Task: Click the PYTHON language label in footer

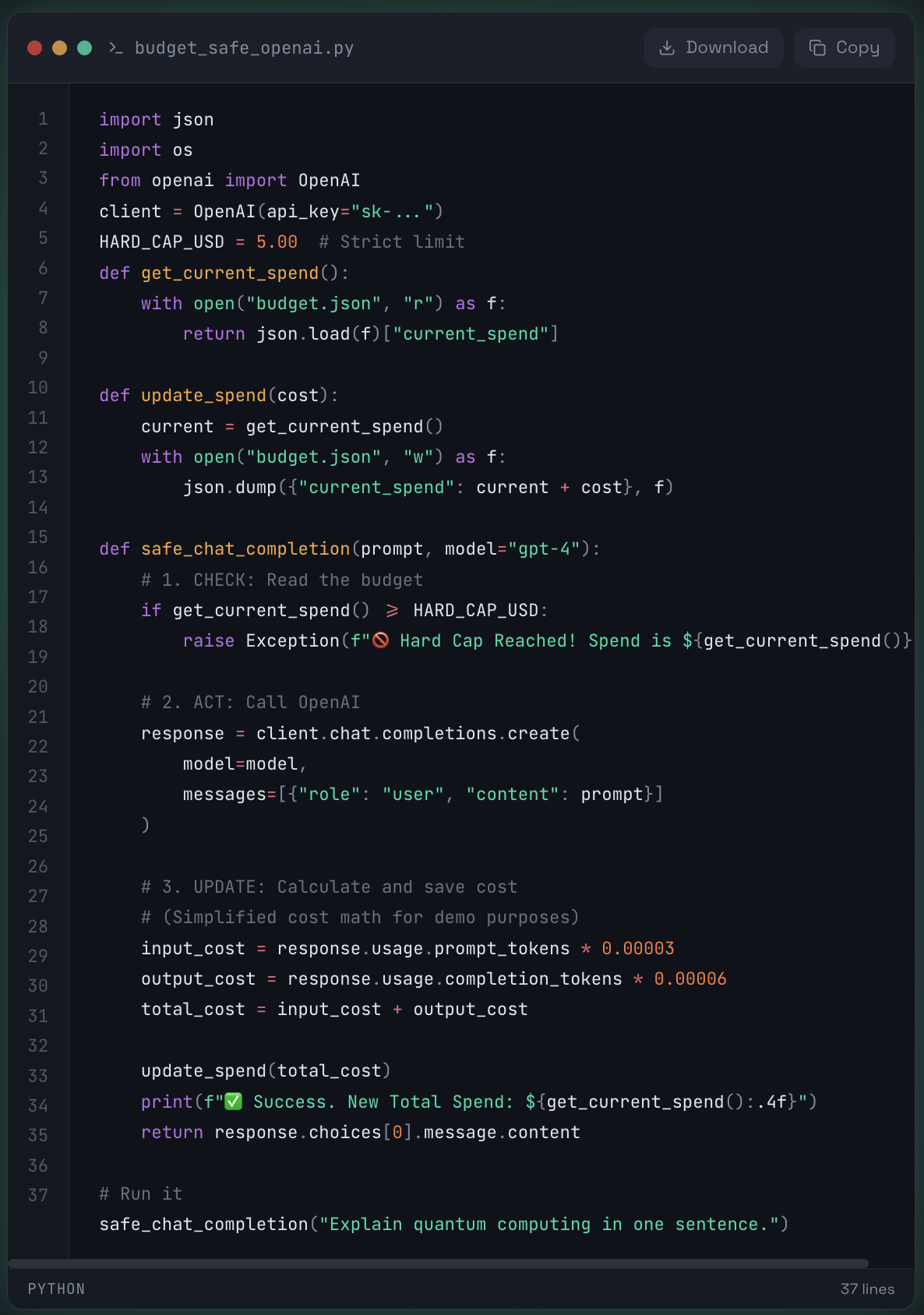Action: tap(56, 1289)
